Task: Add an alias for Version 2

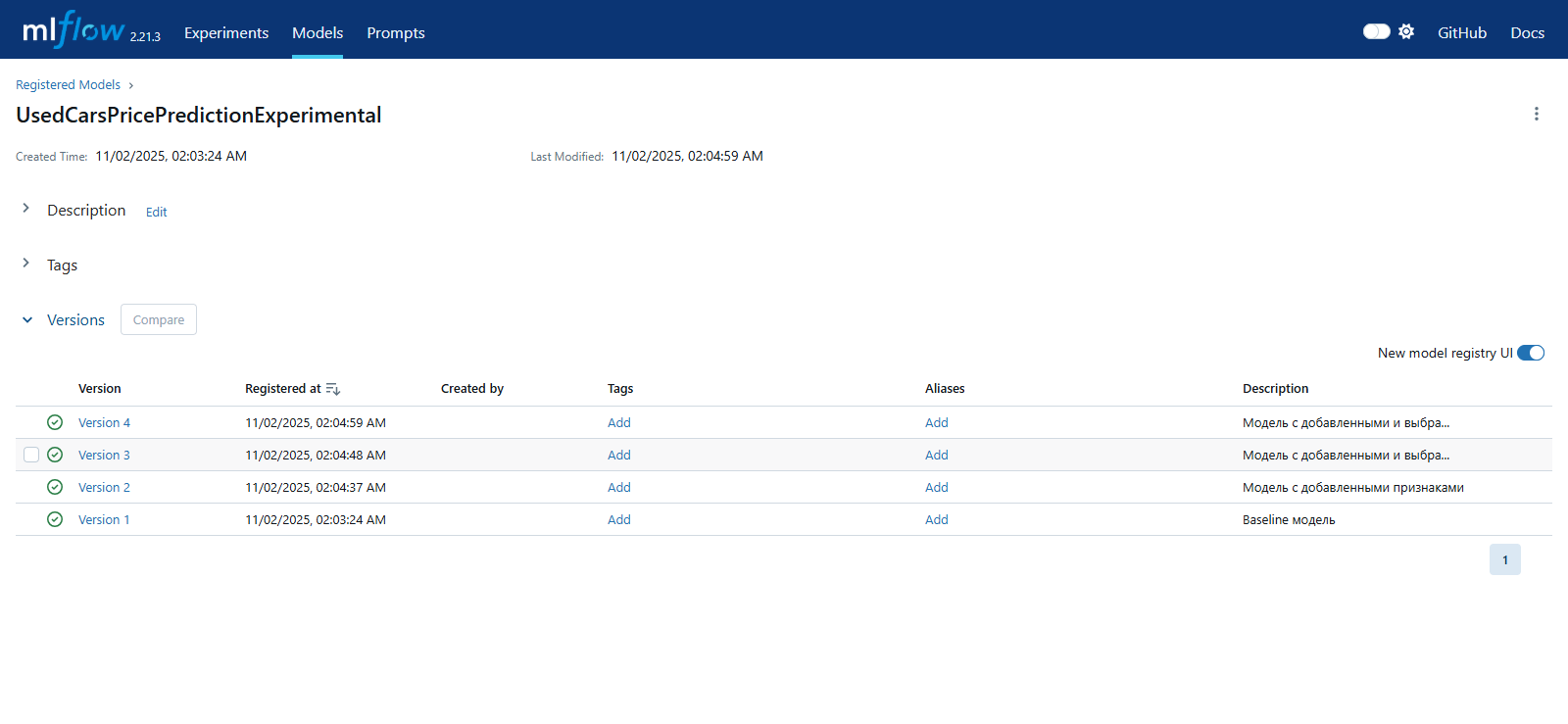Action: pos(936,487)
